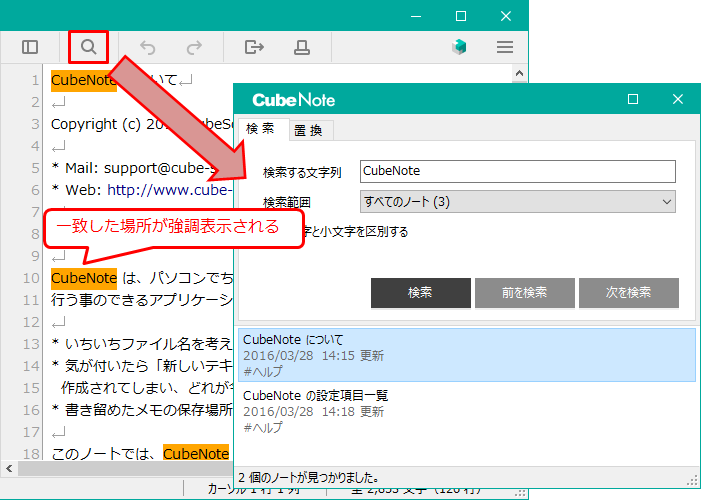Close the CubeNote search dialog
Viewport: 701px width, 500px height.
[x=678, y=99]
